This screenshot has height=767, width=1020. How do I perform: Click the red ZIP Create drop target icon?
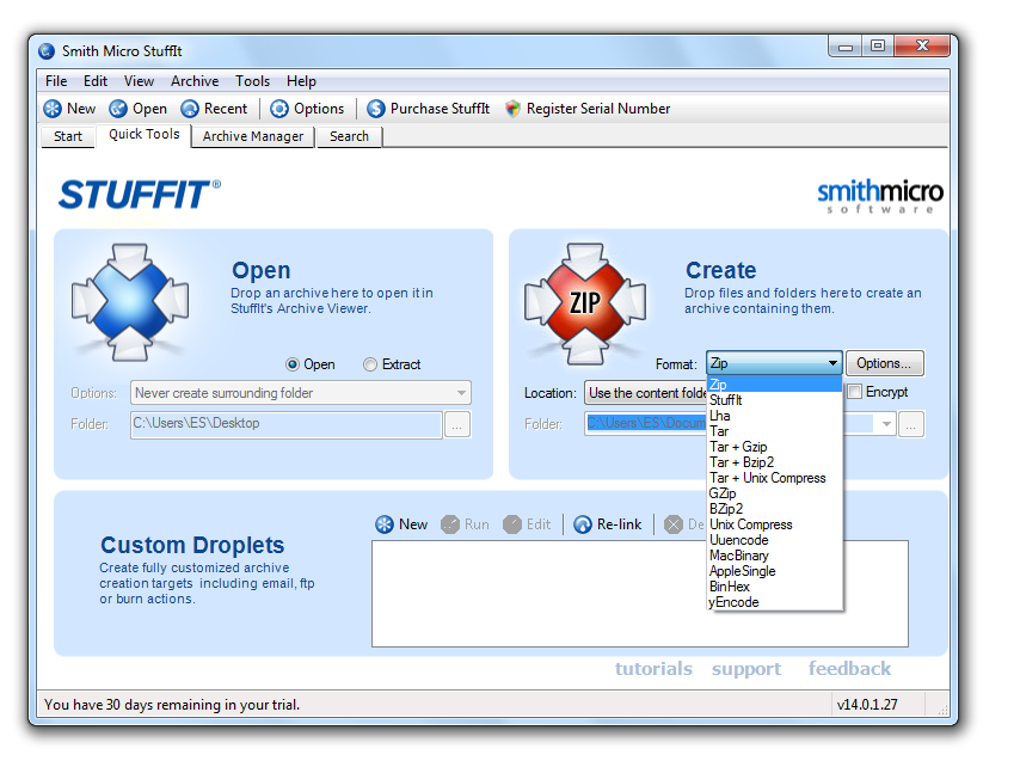585,303
